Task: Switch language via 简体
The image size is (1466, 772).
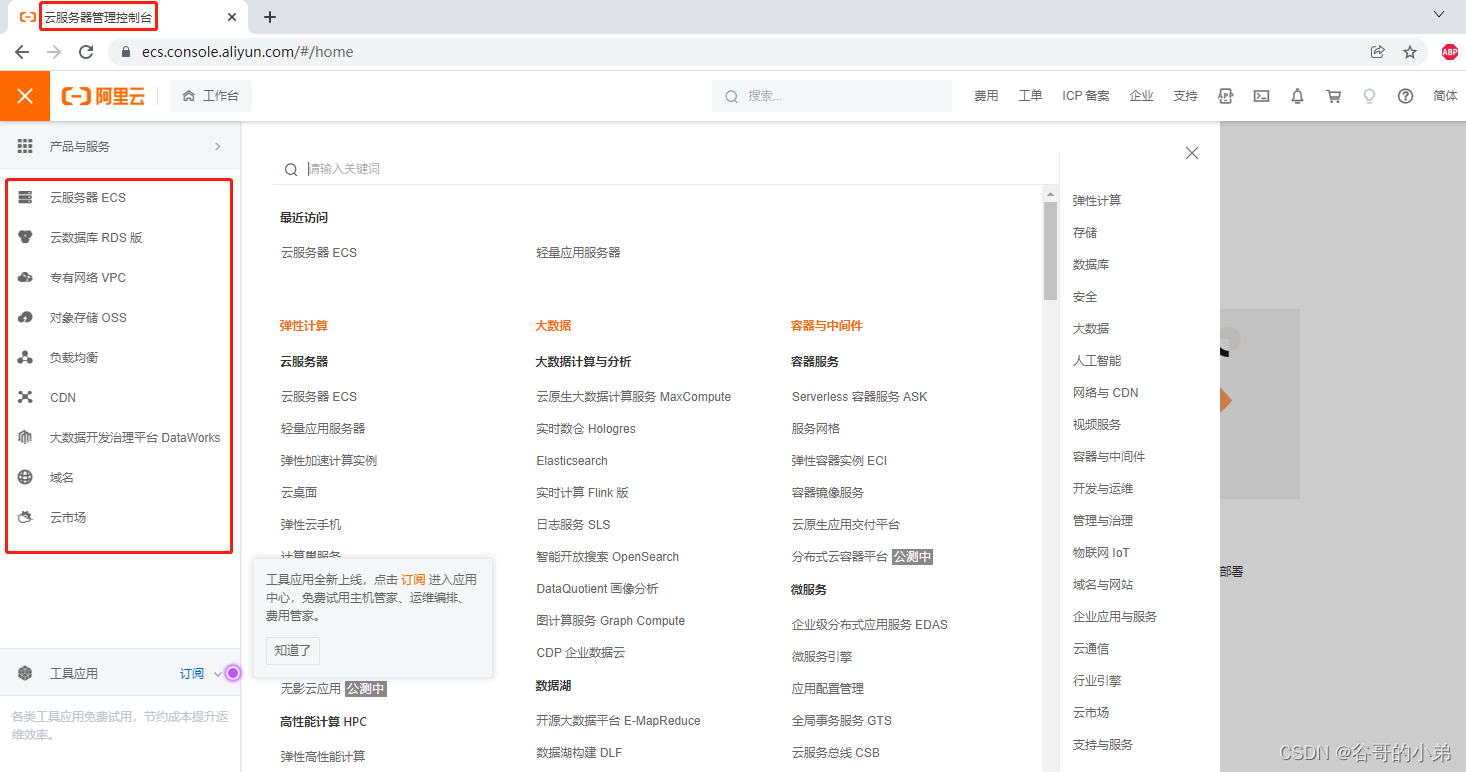Action: pos(1445,96)
